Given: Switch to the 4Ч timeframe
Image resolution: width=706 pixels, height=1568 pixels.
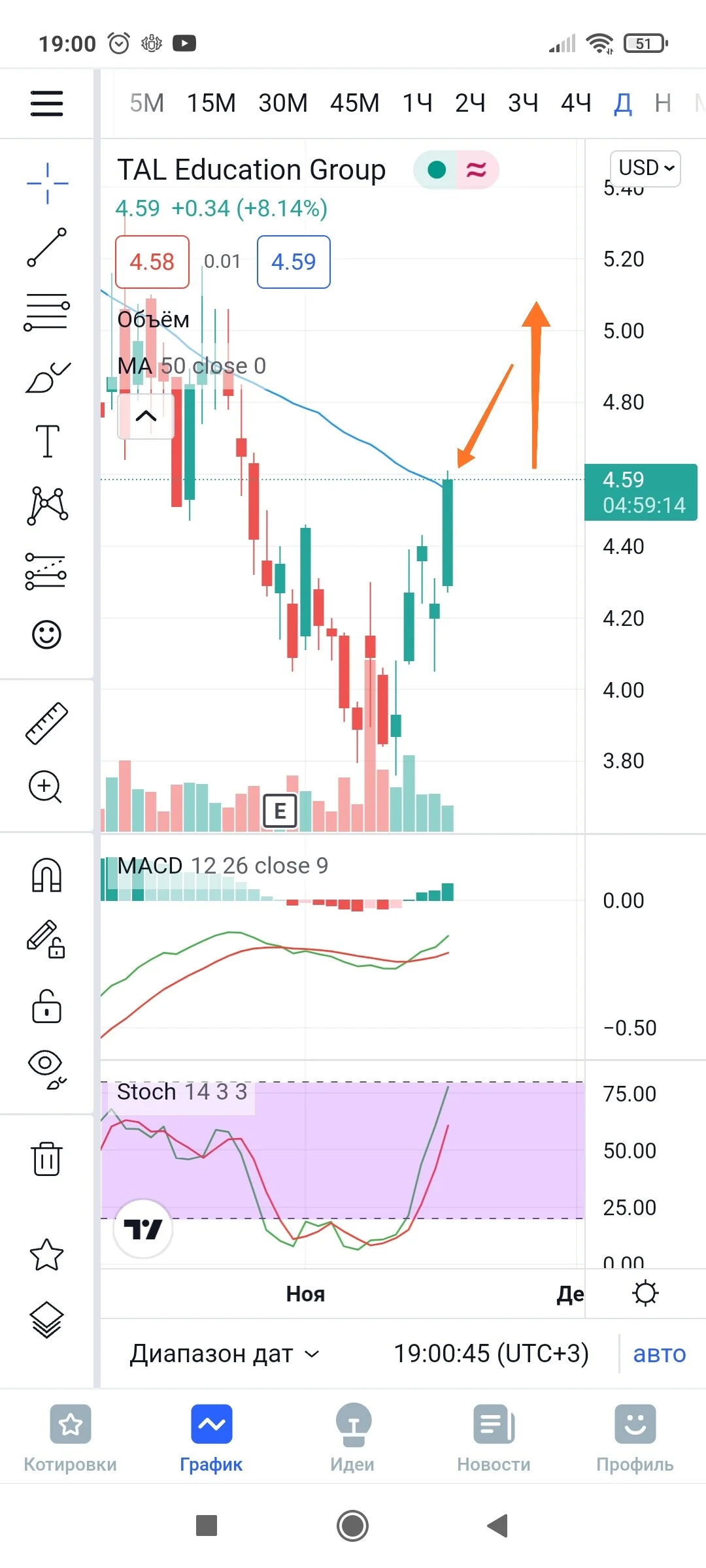Looking at the screenshot, I should click(x=576, y=103).
